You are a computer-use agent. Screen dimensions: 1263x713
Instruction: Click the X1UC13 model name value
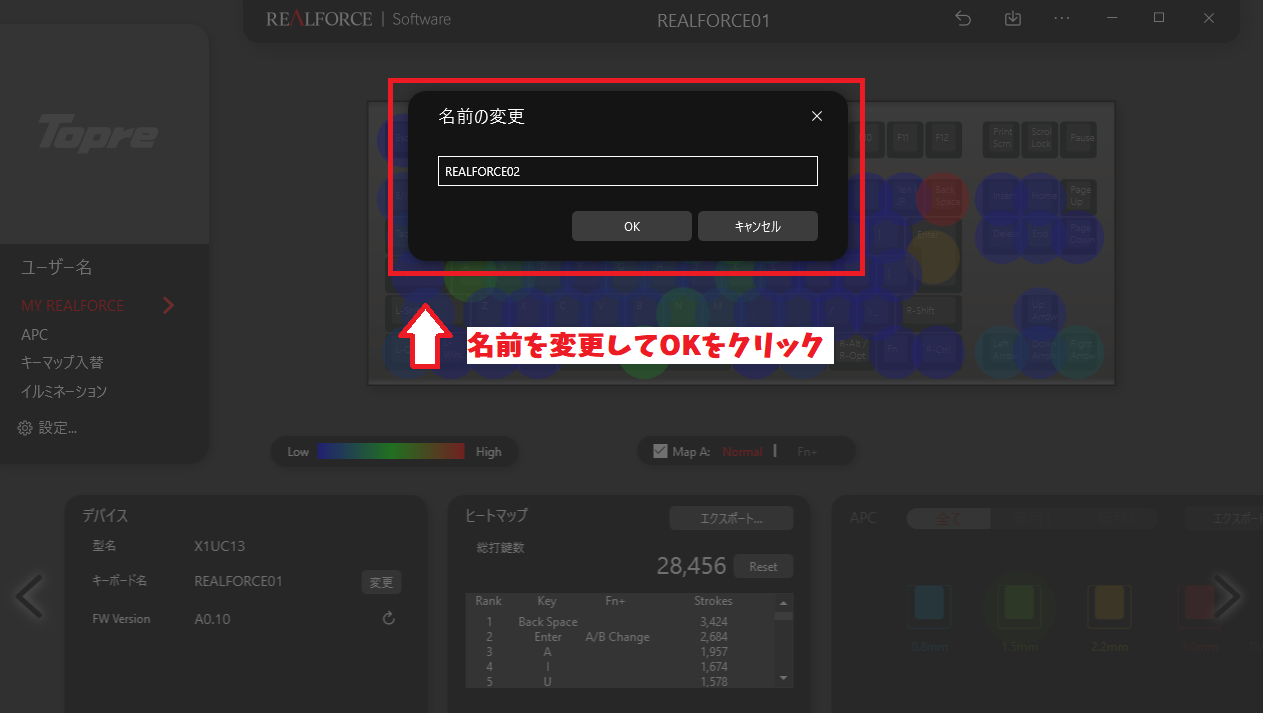click(219, 546)
